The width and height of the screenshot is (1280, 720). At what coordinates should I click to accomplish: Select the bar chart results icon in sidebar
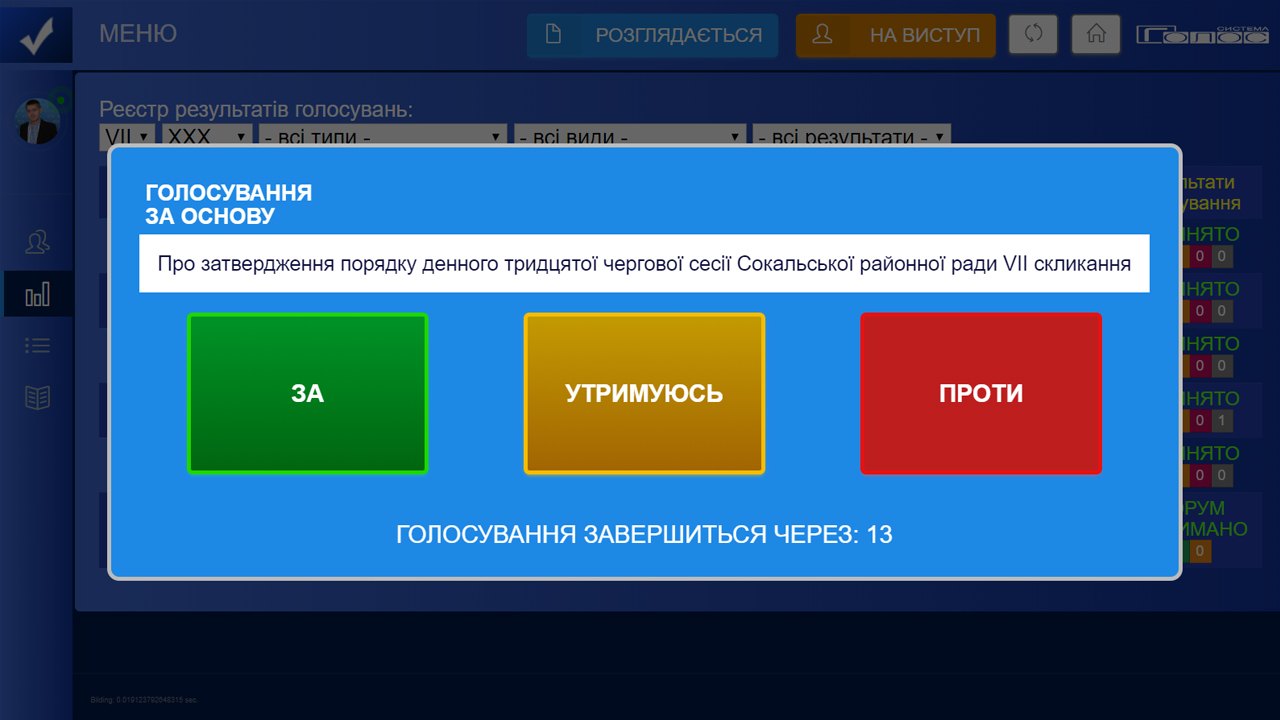pos(38,295)
